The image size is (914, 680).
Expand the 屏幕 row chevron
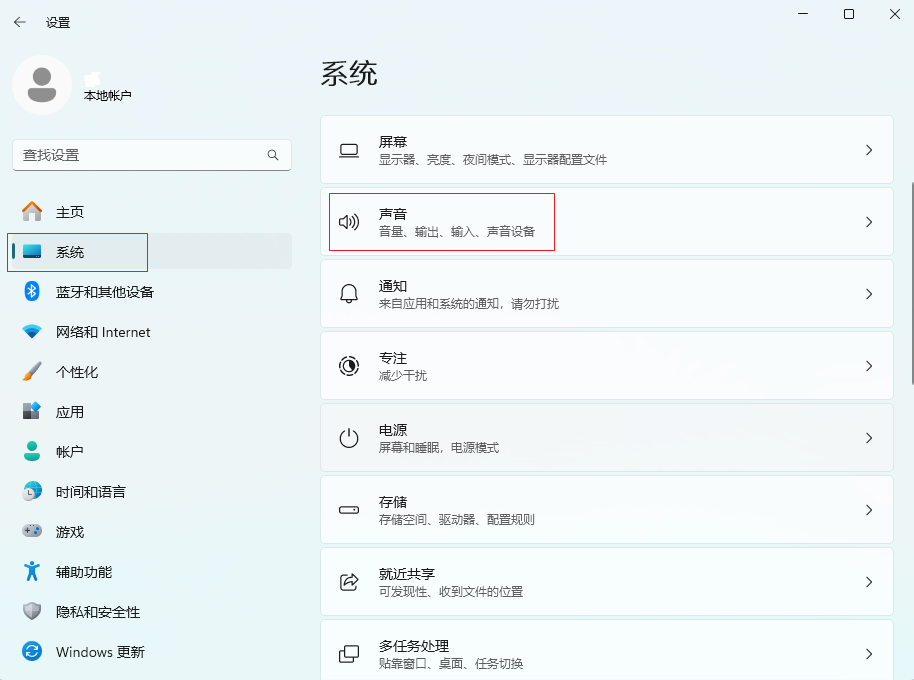[x=869, y=150]
